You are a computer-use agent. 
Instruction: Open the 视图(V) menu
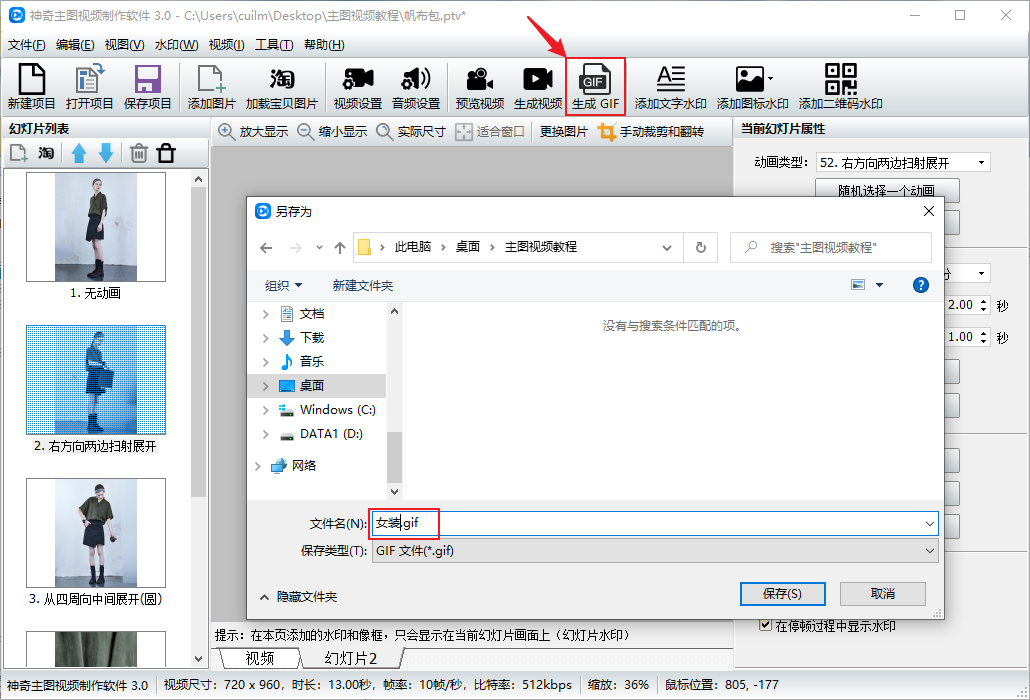[x=124, y=45]
